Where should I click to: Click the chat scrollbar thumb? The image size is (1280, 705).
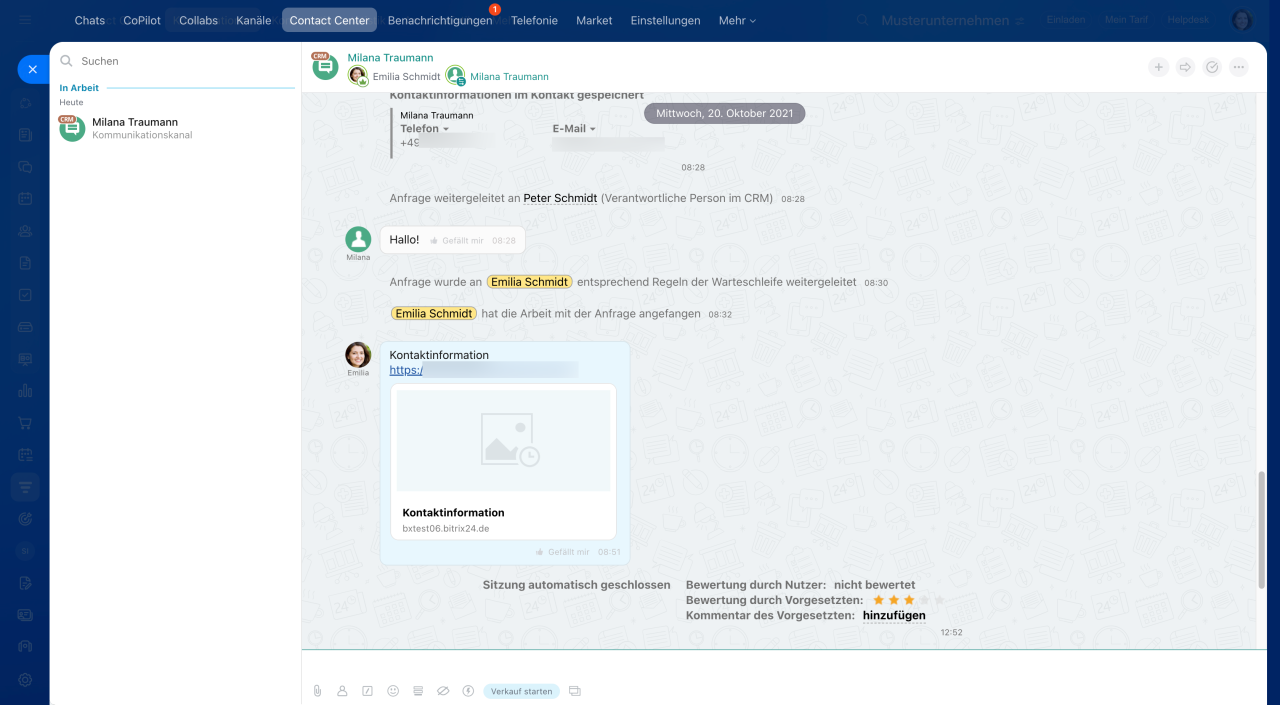(1261, 530)
